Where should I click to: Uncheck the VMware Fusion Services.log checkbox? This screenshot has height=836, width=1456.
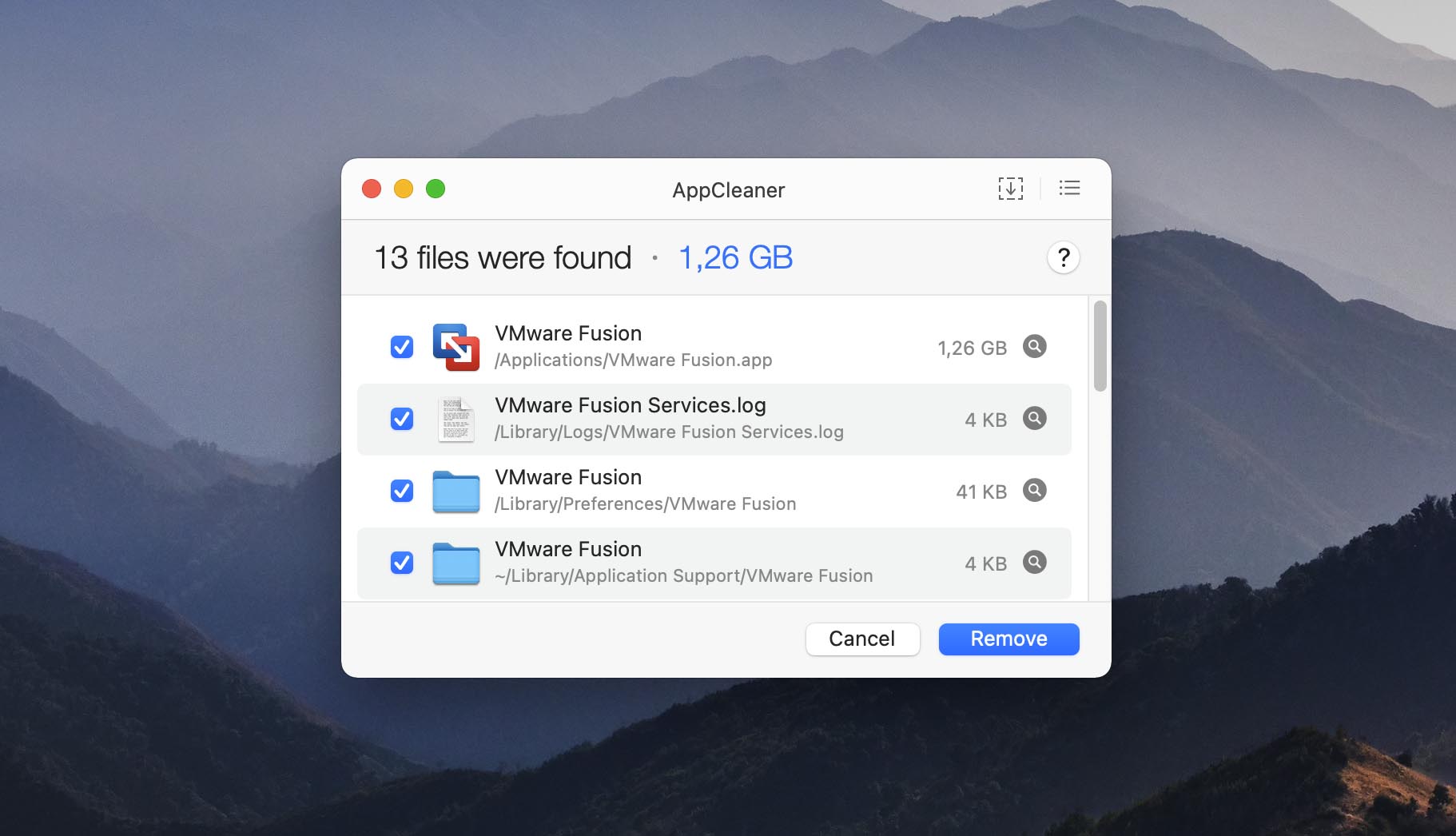coord(402,419)
